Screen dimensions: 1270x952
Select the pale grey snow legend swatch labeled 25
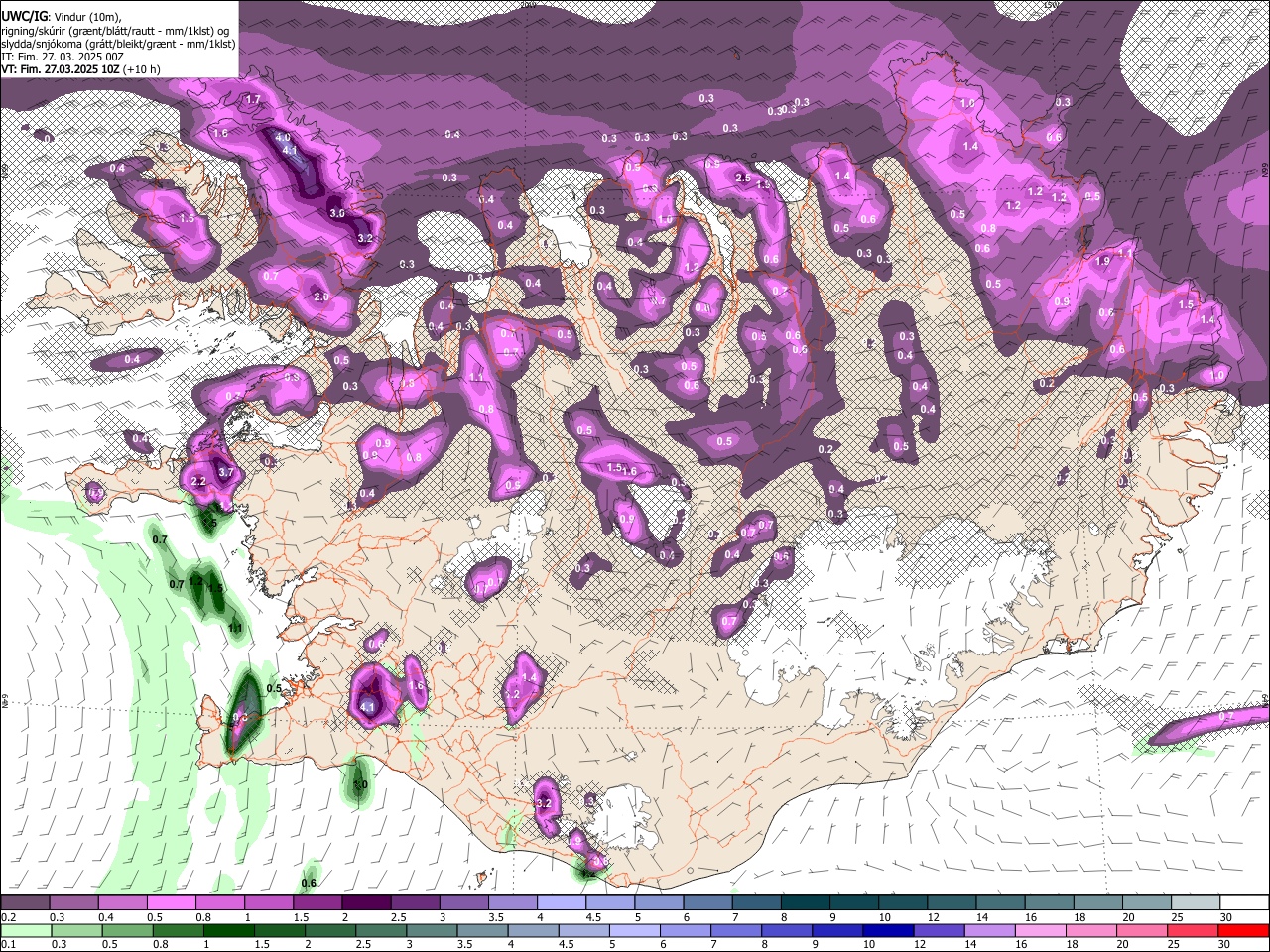point(1196,903)
